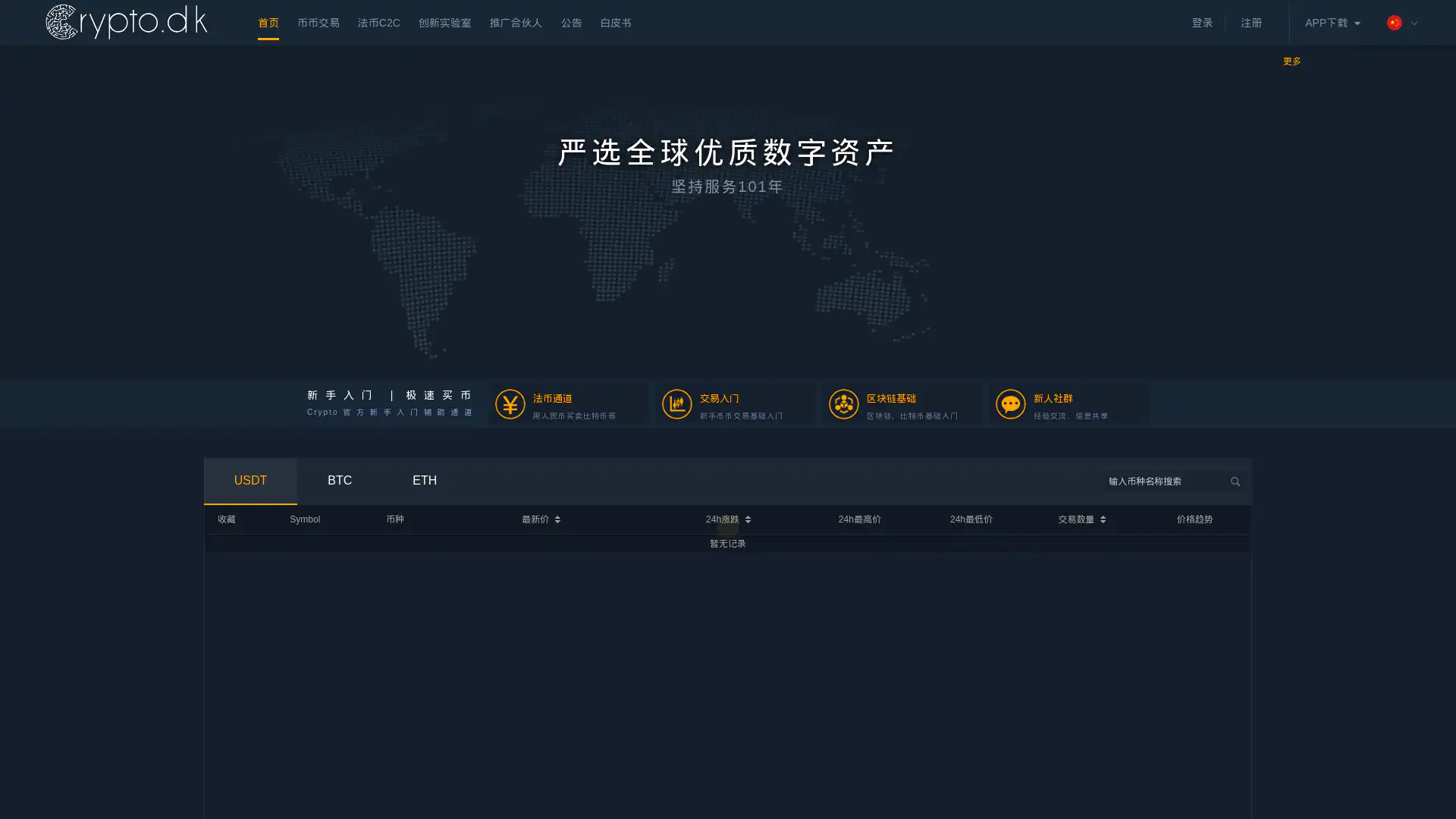This screenshot has width=1456, height=819.
Task: Click the 登录 login link
Action: coord(1201,24)
